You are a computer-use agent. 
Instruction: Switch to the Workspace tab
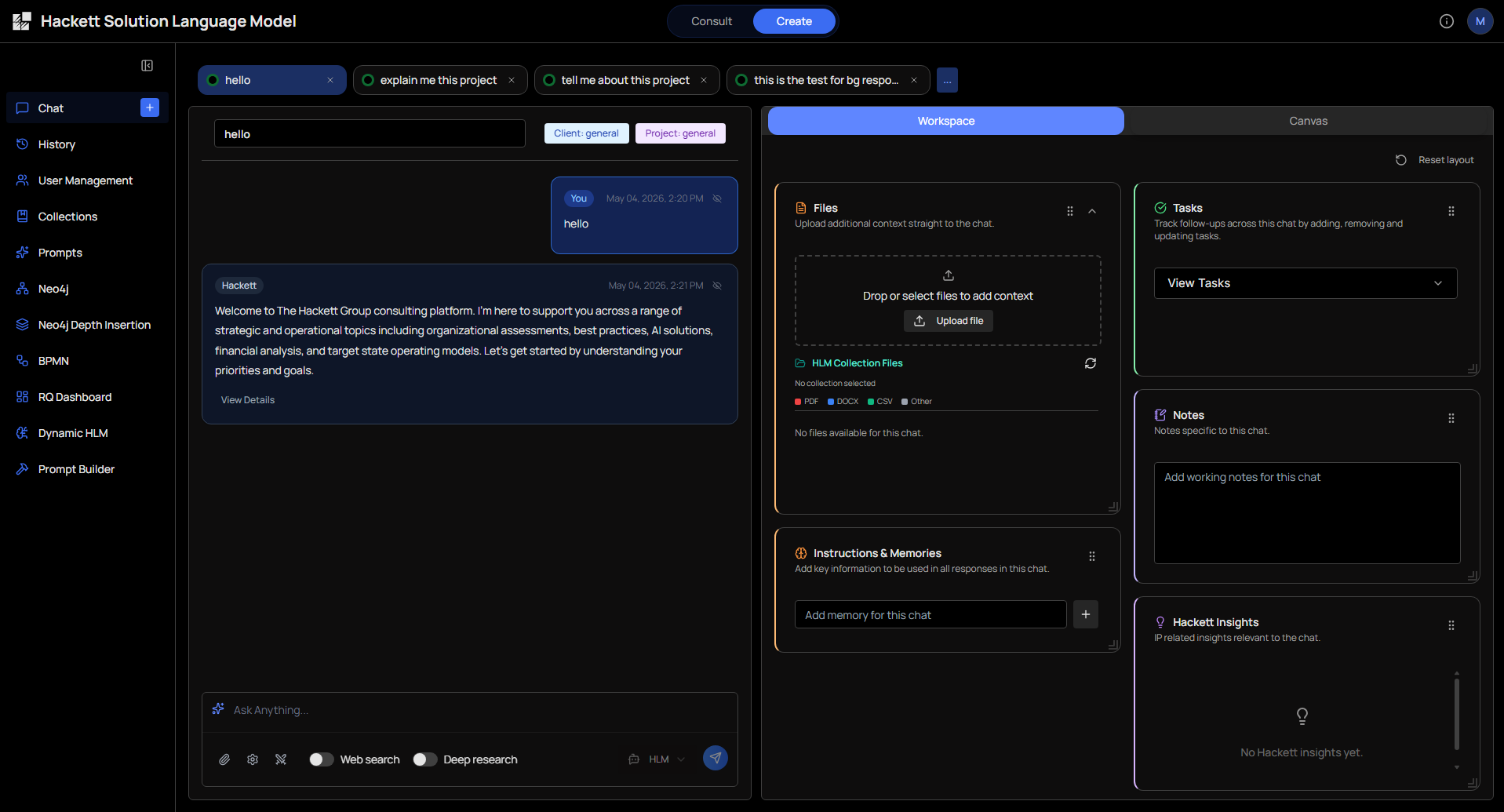tap(946, 121)
